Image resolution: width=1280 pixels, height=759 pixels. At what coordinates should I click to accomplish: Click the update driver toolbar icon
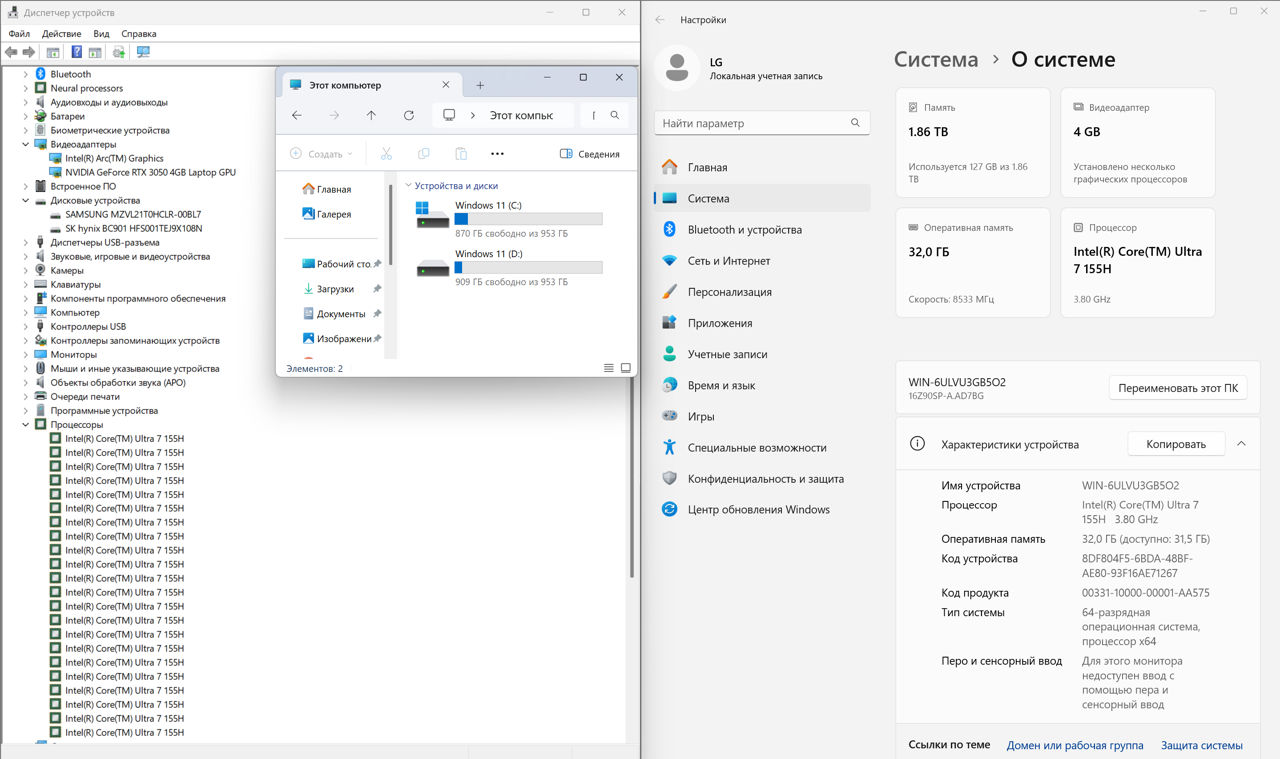(x=119, y=52)
